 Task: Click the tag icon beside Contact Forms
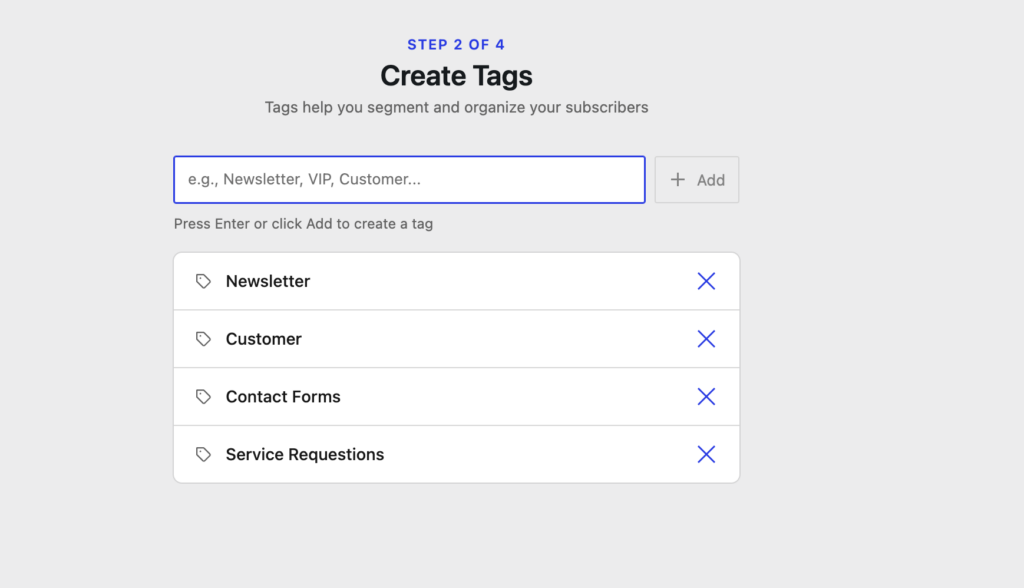[204, 396]
